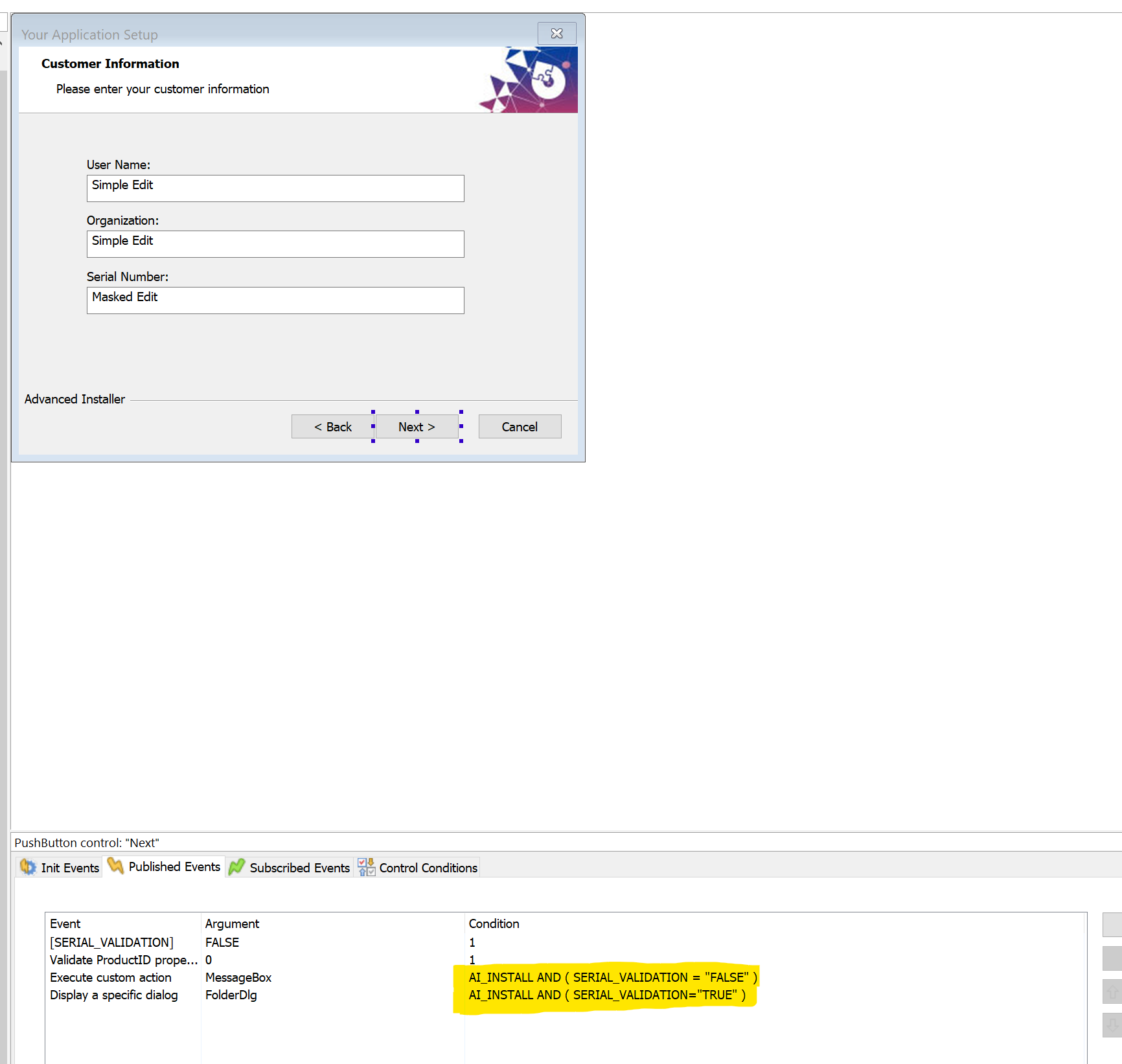The height and width of the screenshot is (1064, 1122).
Task: Click the Event column header
Action: (x=123, y=924)
